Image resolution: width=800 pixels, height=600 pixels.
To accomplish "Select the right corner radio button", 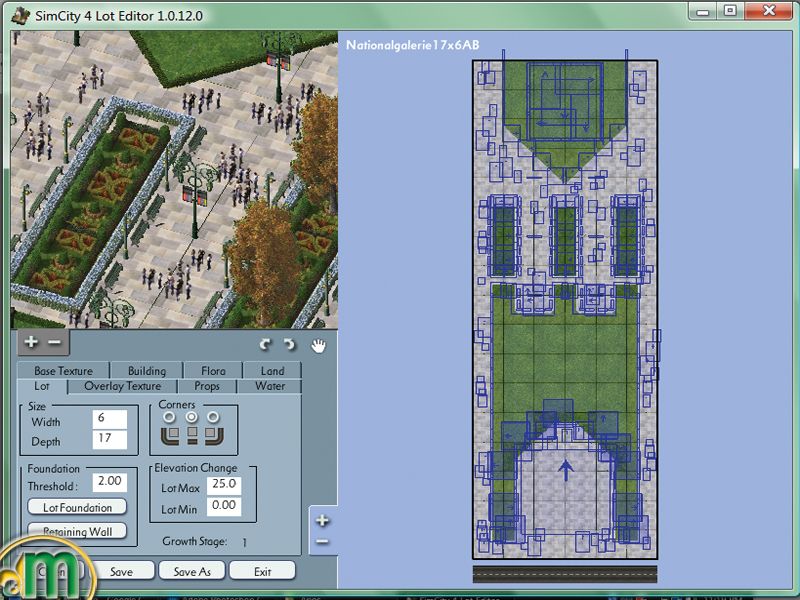I will click(213, 417).
